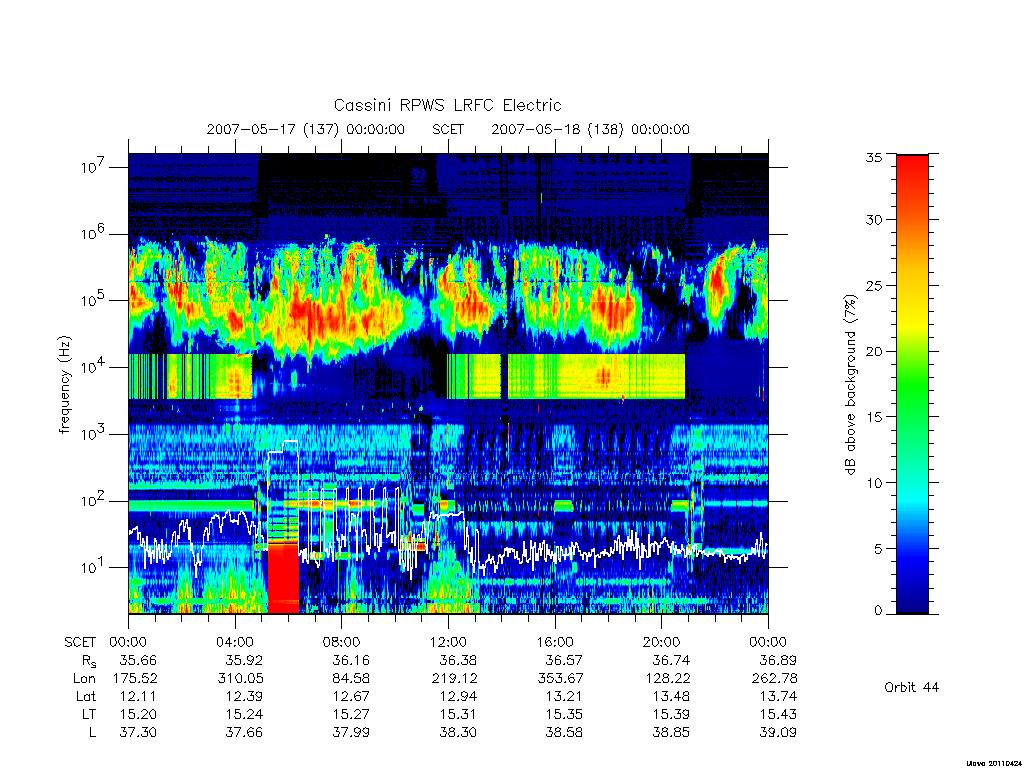The height and width of the screenshot is (768, 1024).
Task: Click the 10^7 frequency tick label
Action: coord(91,167)
